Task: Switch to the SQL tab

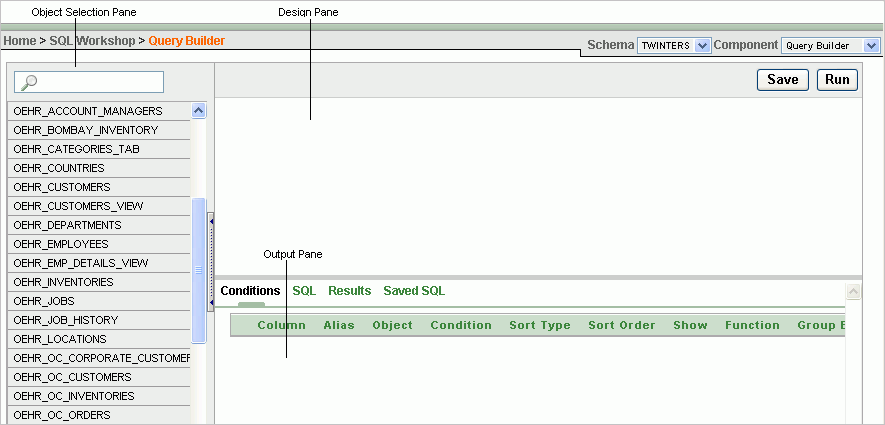Action: (304, 291)
